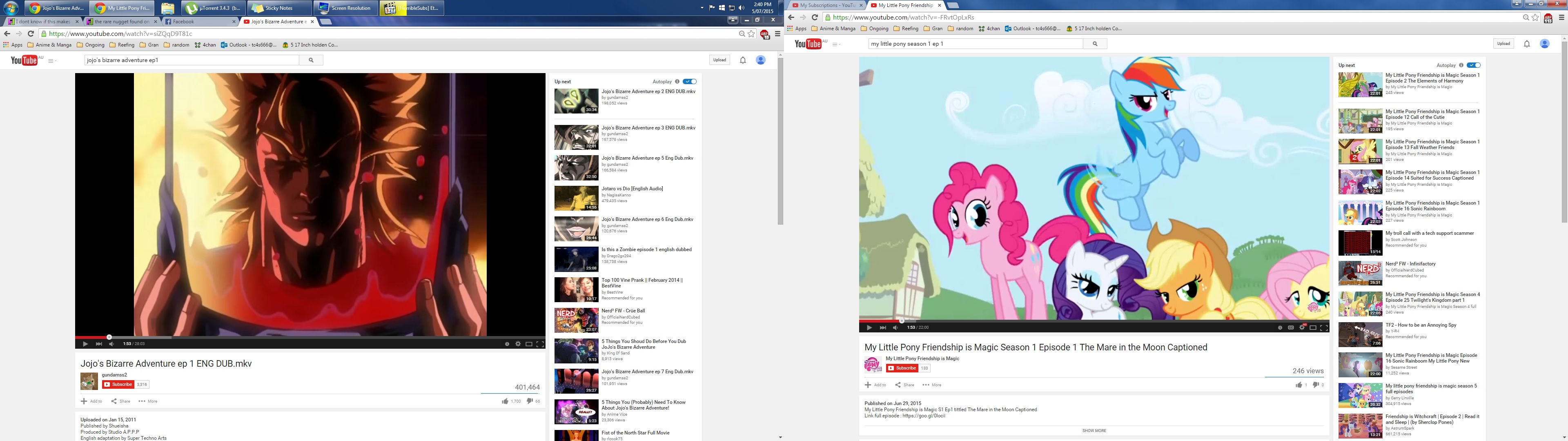Toggle Autoplay in Jojo window's Up next

pyautogui.click(x=690, y=82)
